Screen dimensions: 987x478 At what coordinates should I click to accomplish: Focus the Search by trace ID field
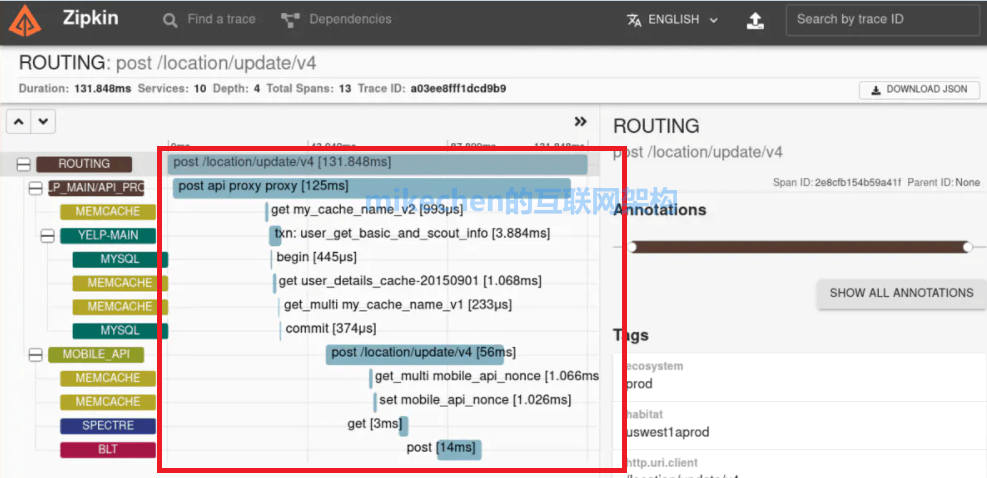[x=881, y=21]
